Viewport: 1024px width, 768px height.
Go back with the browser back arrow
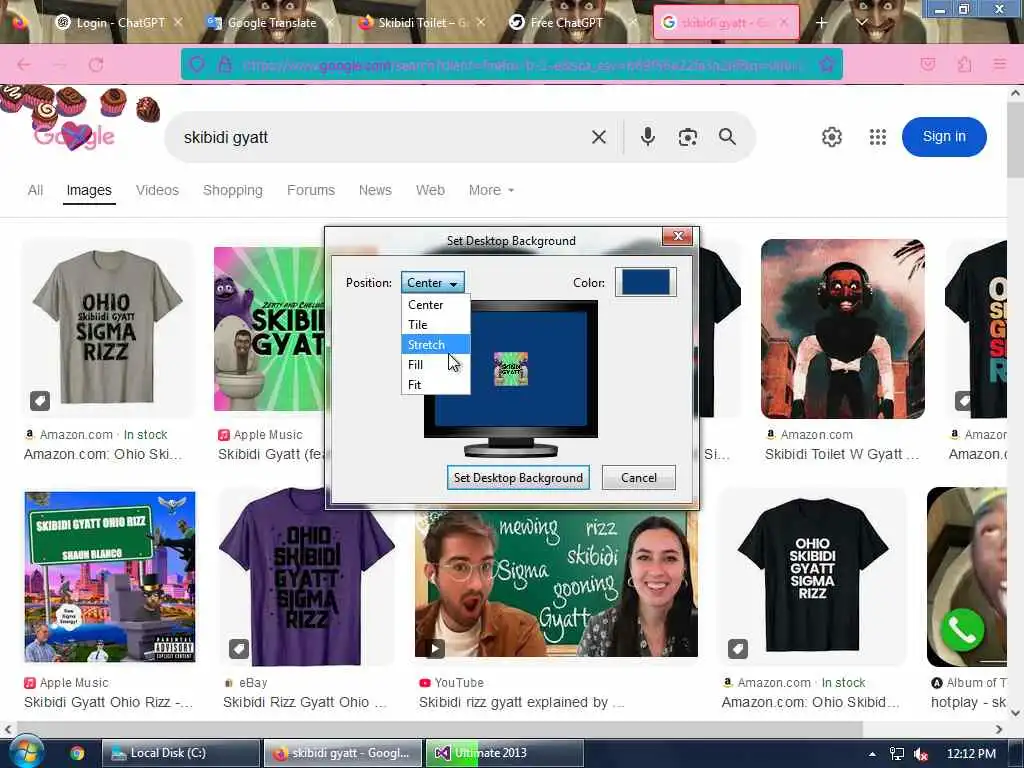(24, 65)
